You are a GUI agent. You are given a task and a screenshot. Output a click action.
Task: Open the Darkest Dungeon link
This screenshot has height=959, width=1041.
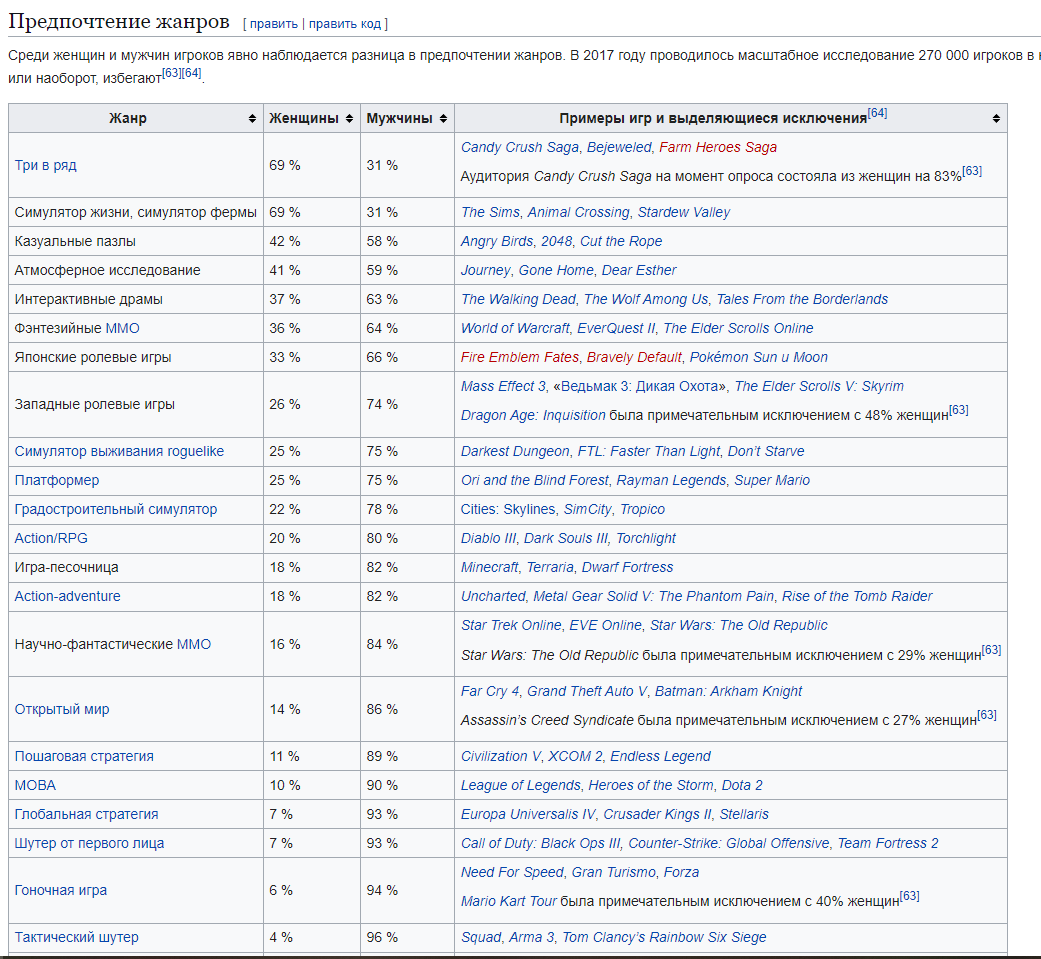click(515, 452)
